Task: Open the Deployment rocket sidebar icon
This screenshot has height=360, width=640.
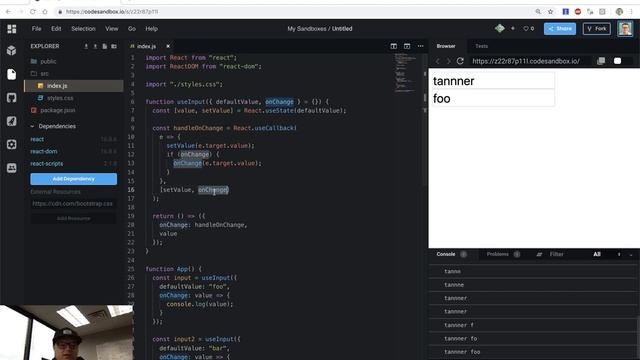Action: (x=12, y=121)
